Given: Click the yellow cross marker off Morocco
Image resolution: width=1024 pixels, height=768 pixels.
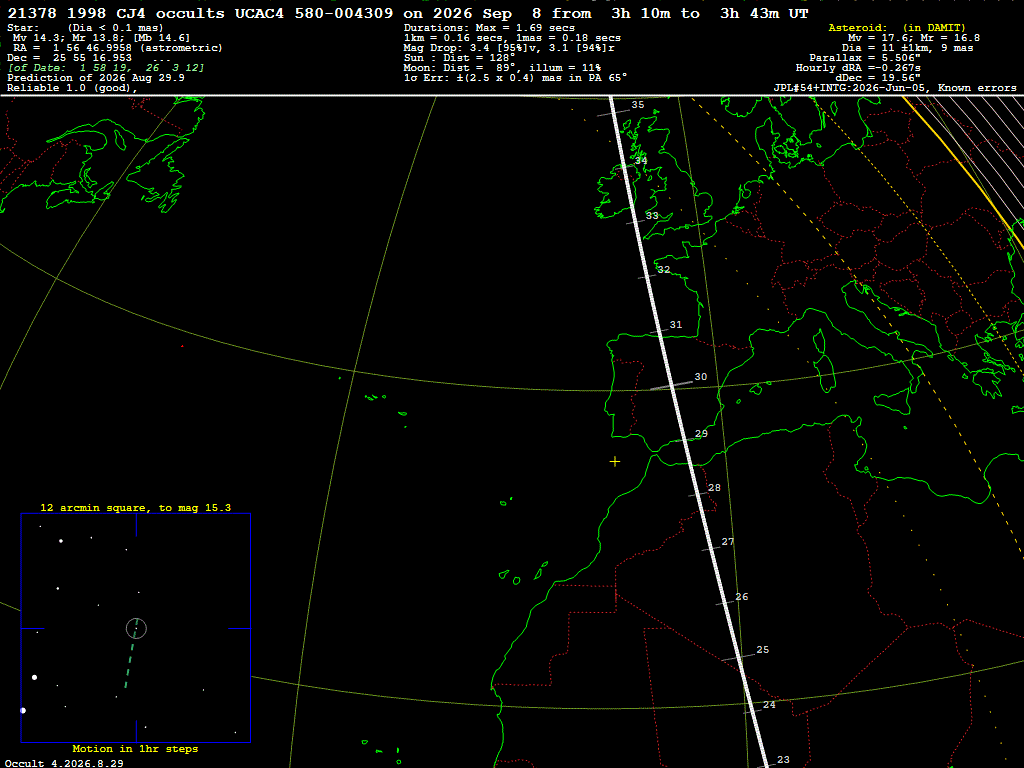Looking at the screenshot, I should [615, 462].
